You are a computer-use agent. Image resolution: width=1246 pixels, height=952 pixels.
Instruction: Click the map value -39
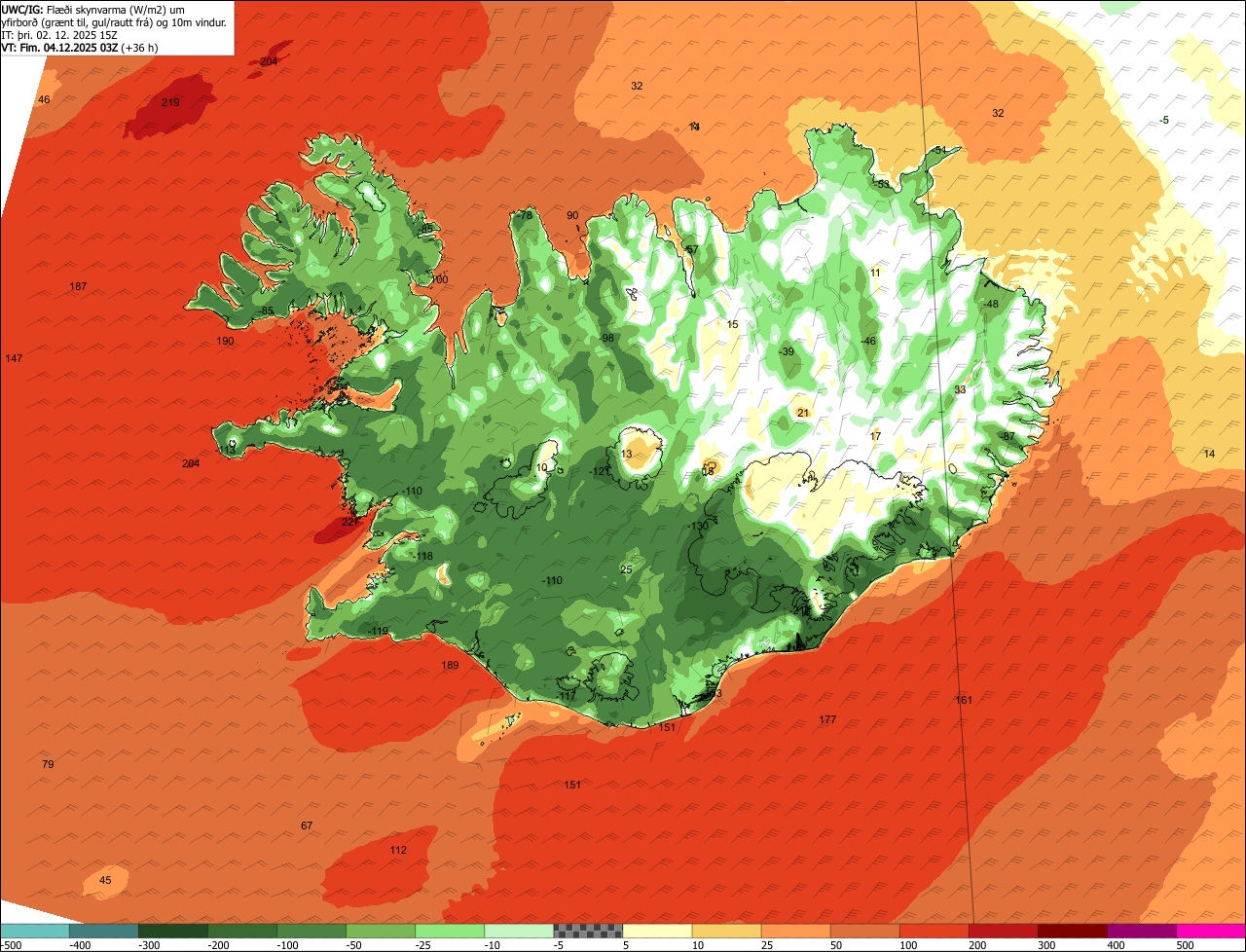coord(787,352)
